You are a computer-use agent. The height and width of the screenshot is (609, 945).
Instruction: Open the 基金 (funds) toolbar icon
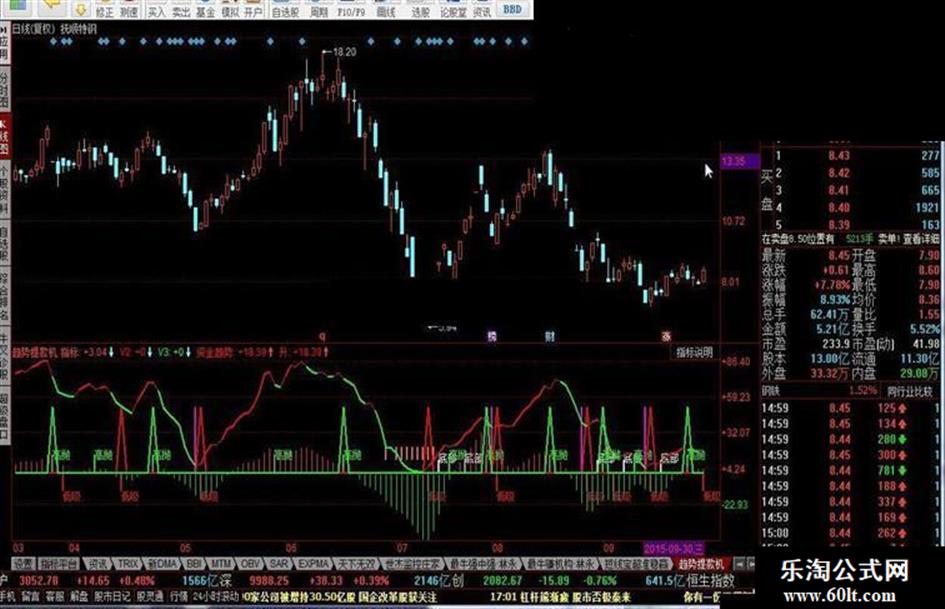(206, 9)
